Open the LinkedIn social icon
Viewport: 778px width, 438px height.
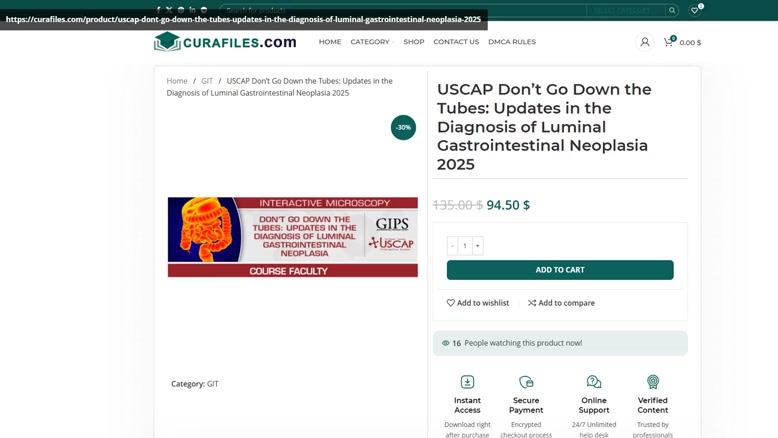(x=192, y=10)
